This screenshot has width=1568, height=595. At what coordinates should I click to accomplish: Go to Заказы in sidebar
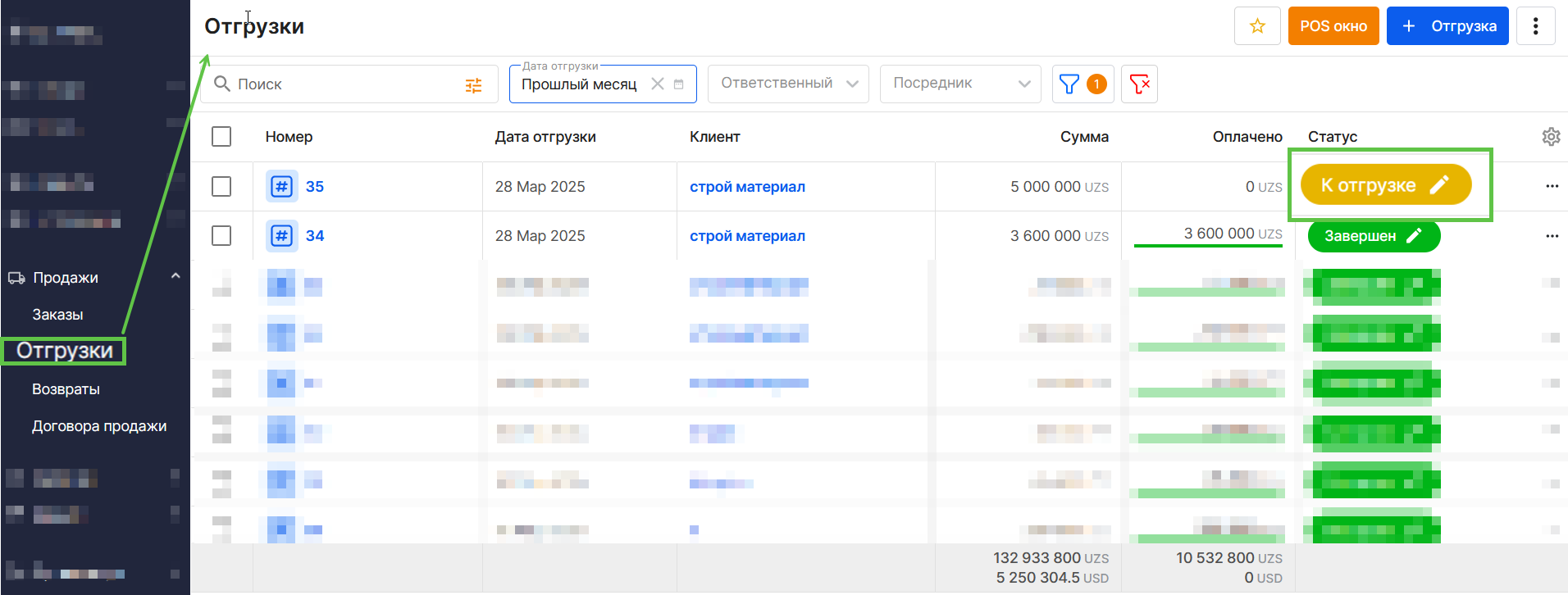point(57,315)
